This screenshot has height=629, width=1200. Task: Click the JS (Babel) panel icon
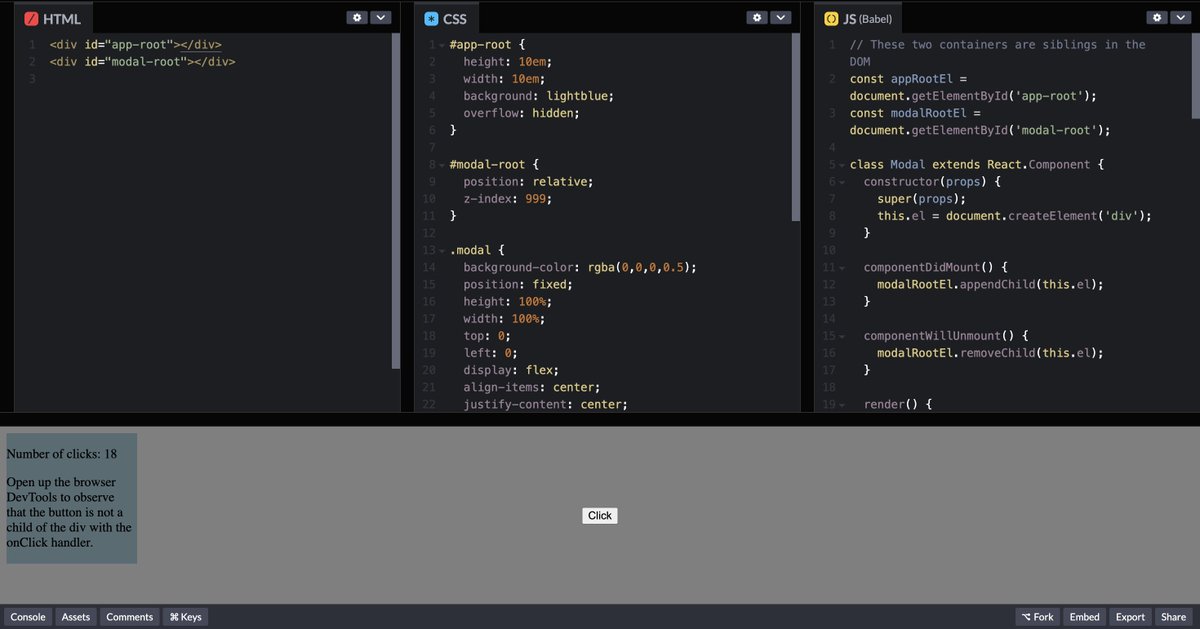[829, 17]
